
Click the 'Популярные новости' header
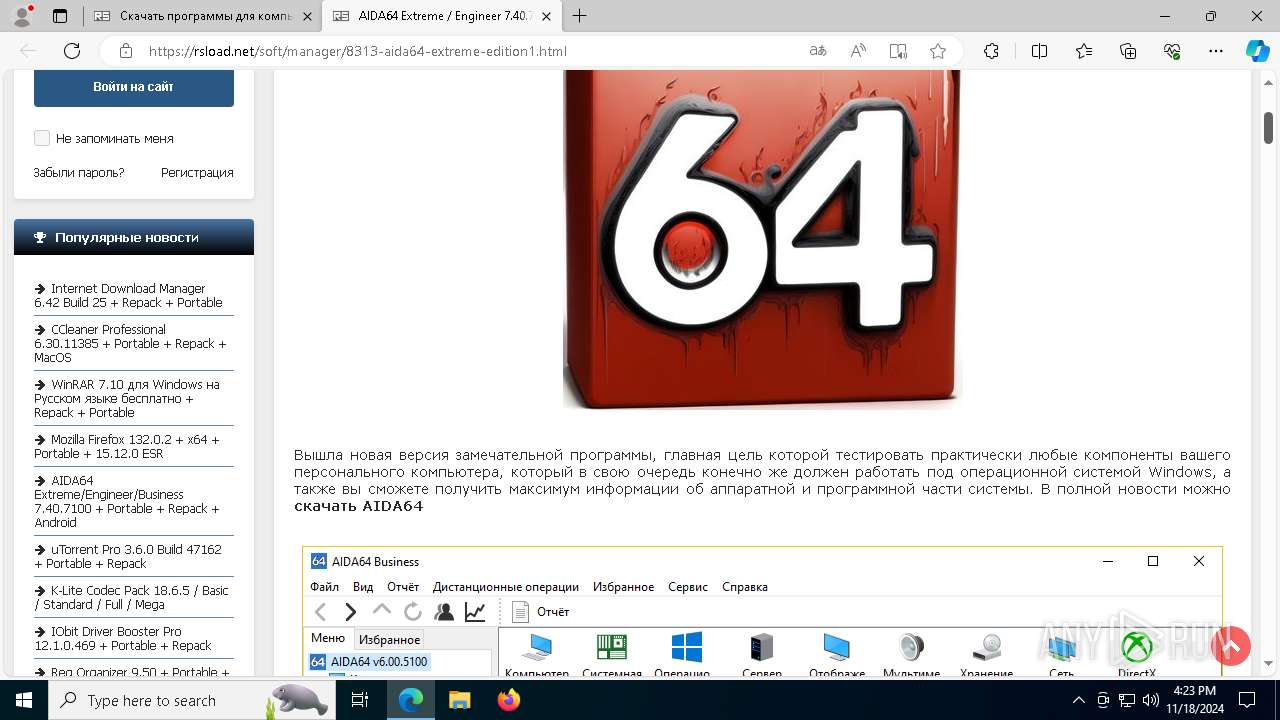coord(134,237)
